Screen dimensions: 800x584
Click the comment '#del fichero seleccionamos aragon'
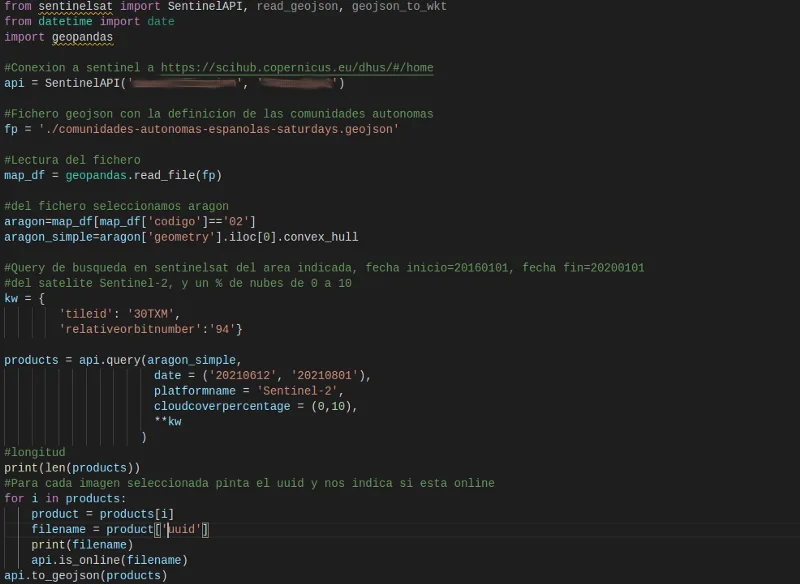click(116, 206)
